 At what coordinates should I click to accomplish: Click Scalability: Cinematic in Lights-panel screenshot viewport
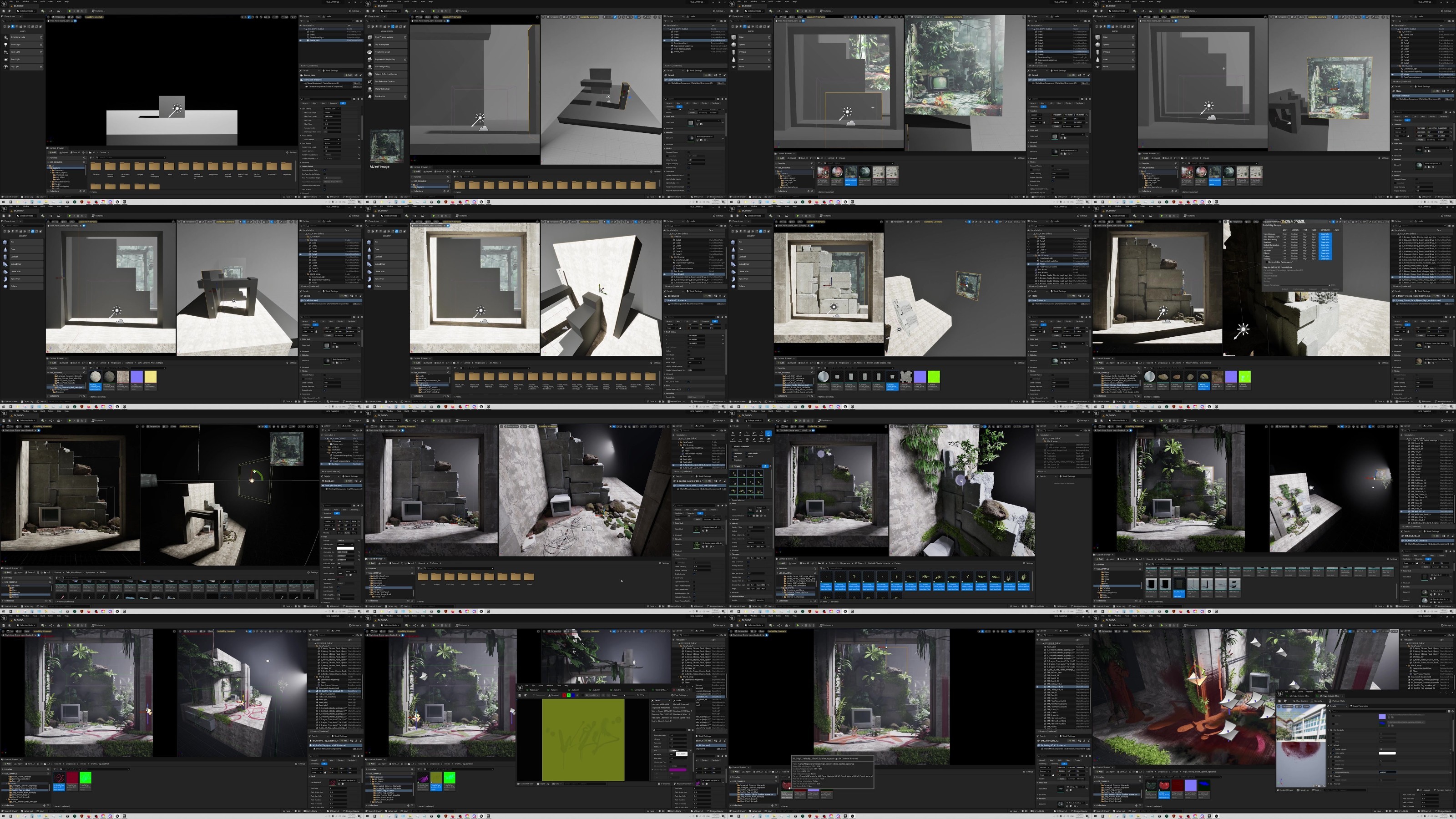(94, 17)
